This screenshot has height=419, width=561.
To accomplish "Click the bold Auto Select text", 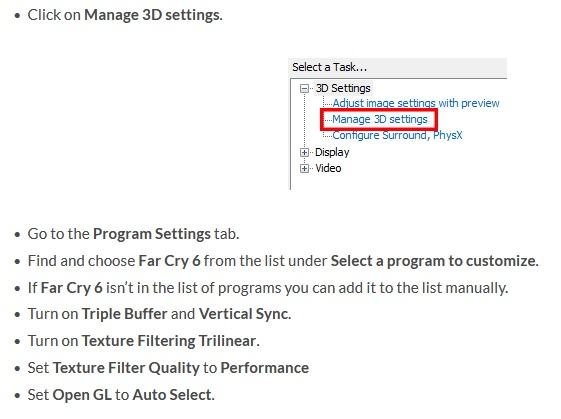I will (x=173, y=395).
